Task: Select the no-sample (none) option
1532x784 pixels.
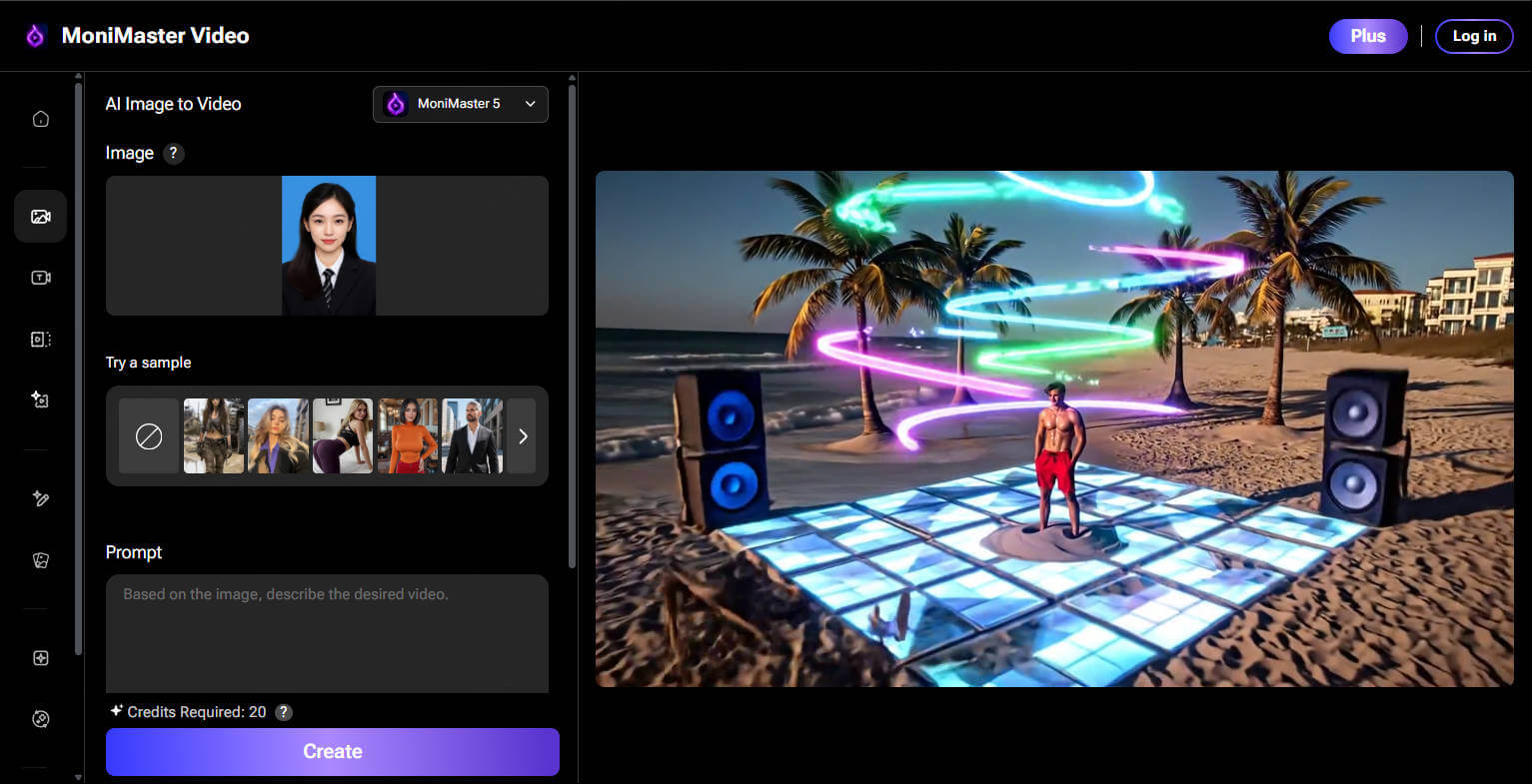Action: tap(149, 435)
